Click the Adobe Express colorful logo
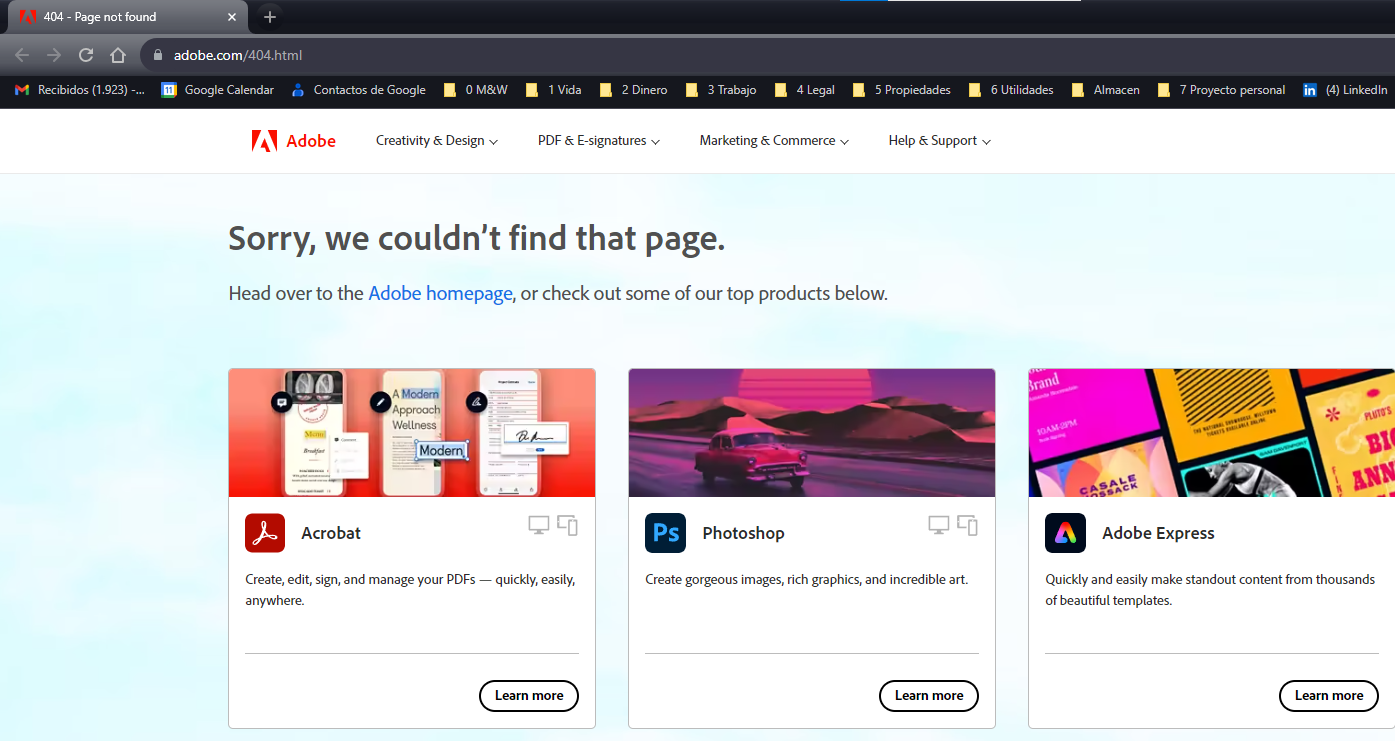The height and width of the screenshot is (741, 1395). 1065,533
